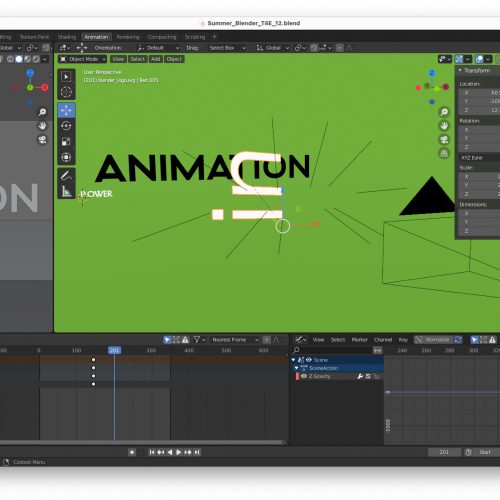Toggle Scene channel visibility eye

tap(309, 360)
